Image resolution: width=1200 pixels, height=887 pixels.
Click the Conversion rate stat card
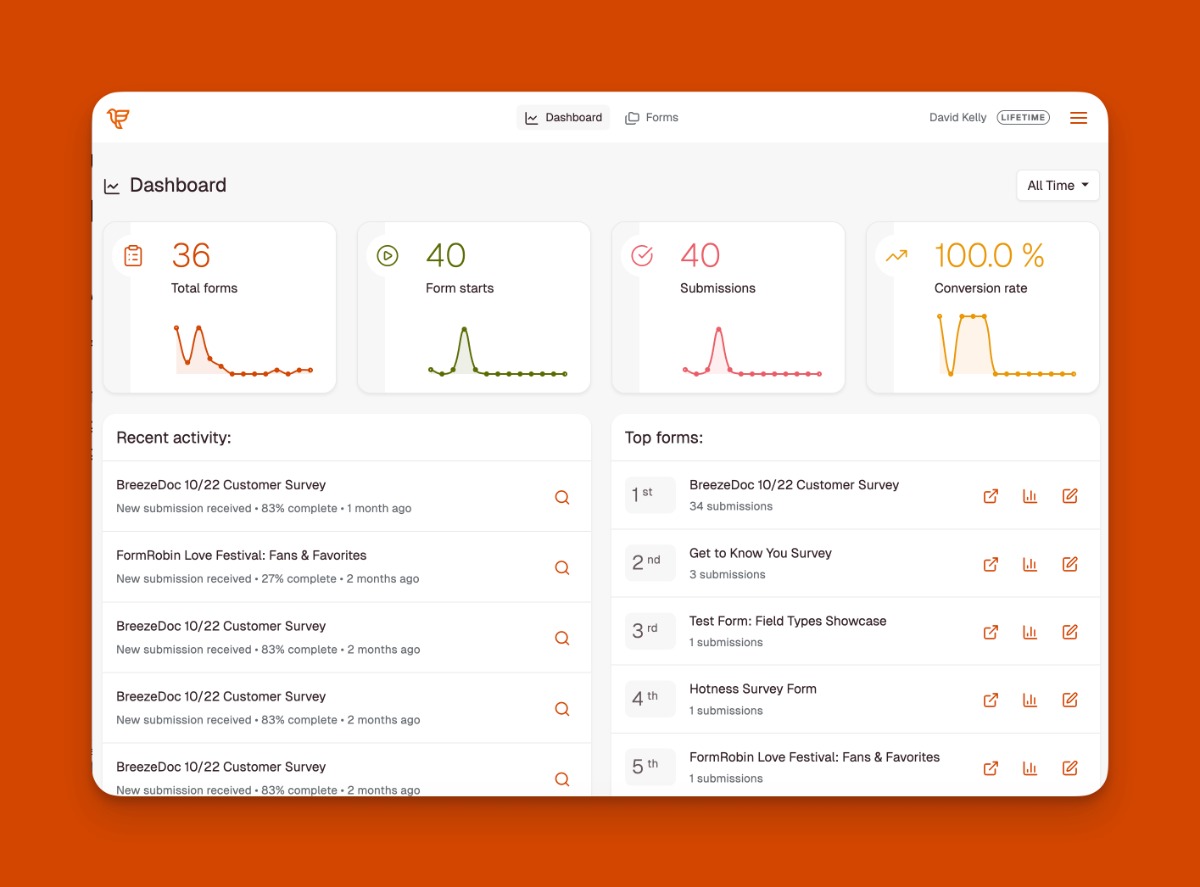tap(982, 307)
